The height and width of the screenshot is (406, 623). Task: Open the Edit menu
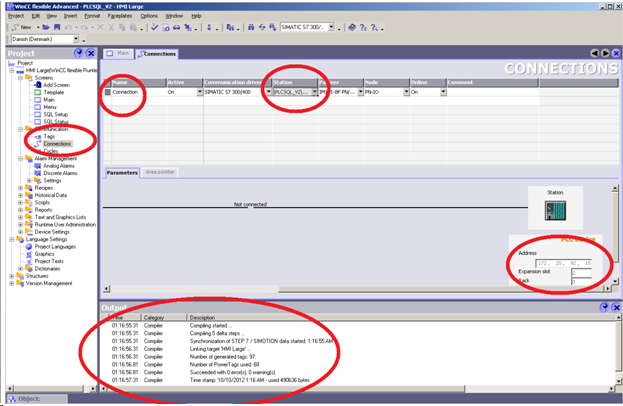pos(36,16)
